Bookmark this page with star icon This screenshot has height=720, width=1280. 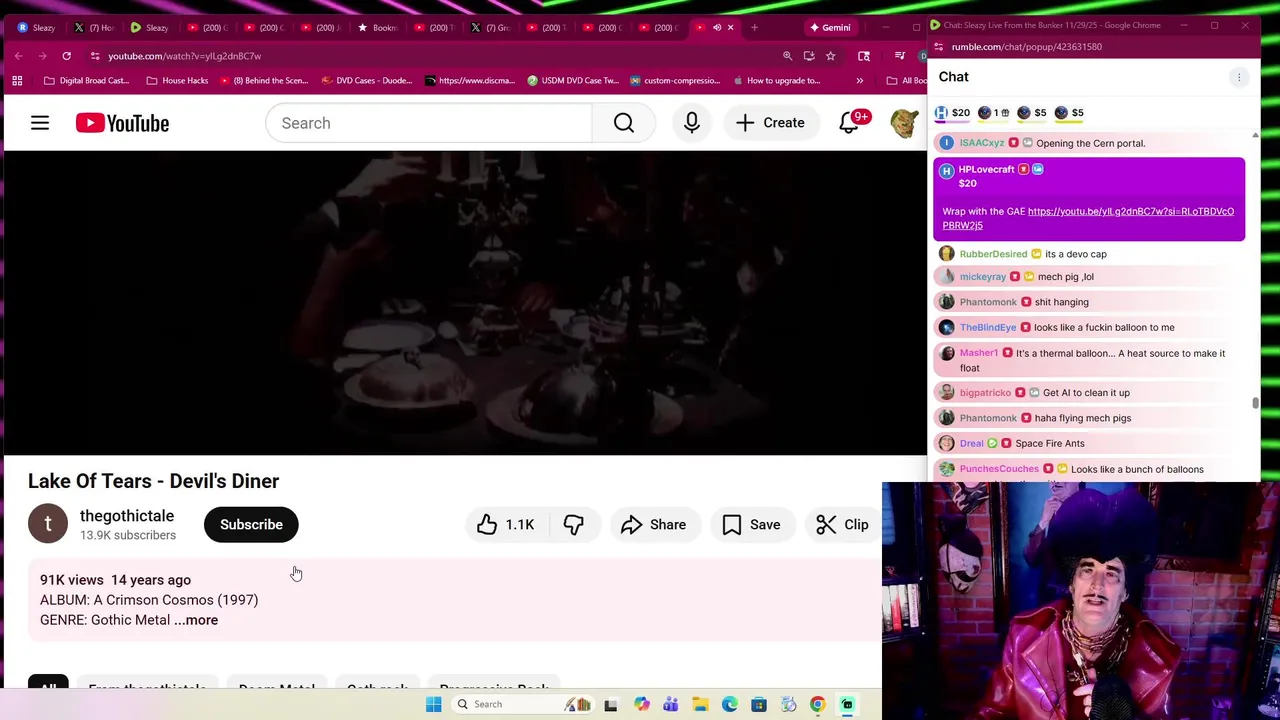tap(830, 56)
